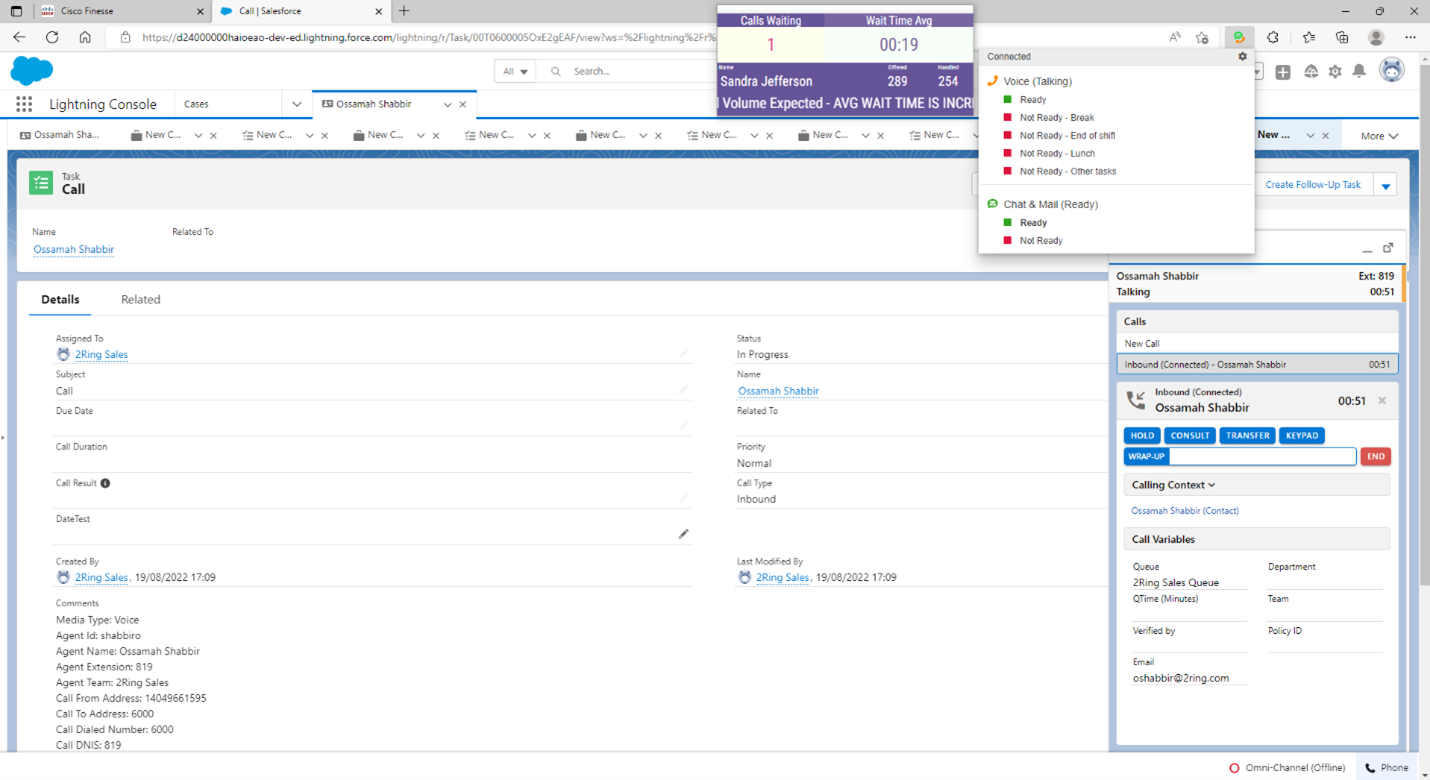Click the Salesforce Setup gear icon

click(1335, 72)
